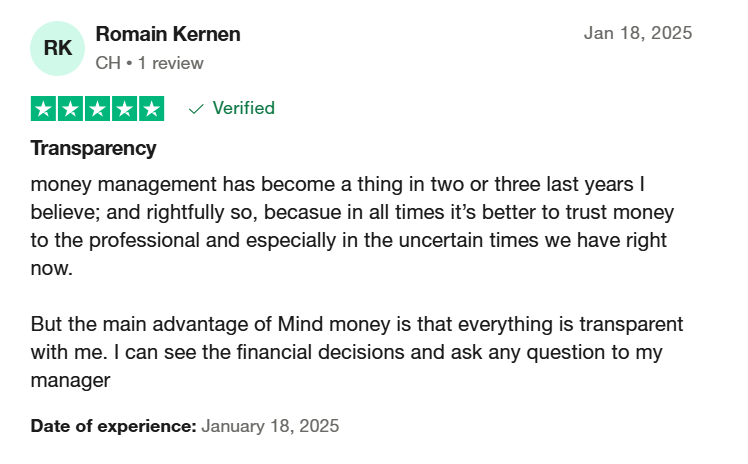Select the second green rating star

[71, 109]
